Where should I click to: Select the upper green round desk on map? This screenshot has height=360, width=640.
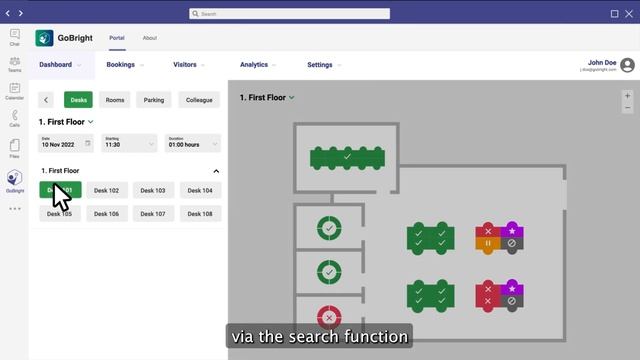(329, 228)
